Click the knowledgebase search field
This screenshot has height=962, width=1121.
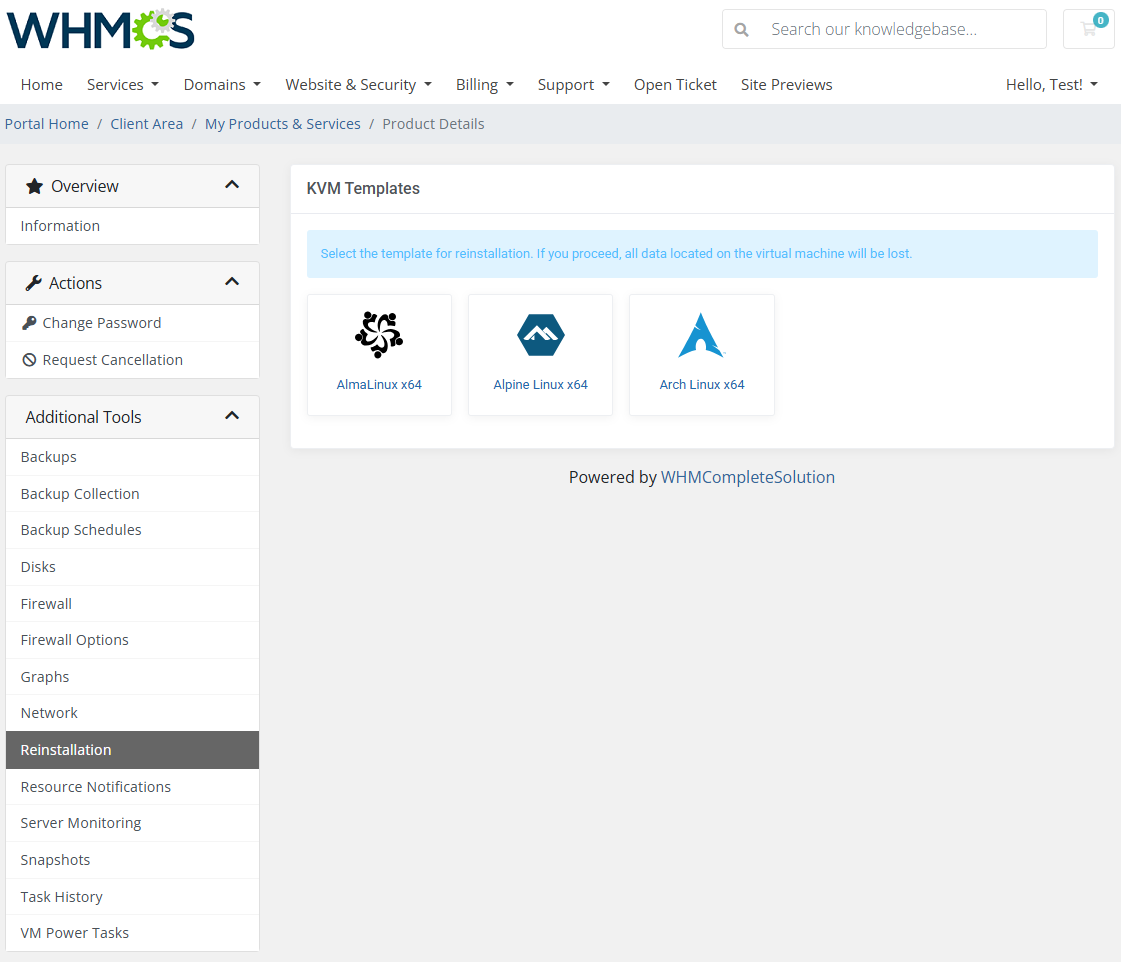pyautogui.click(x=900, y=30)
